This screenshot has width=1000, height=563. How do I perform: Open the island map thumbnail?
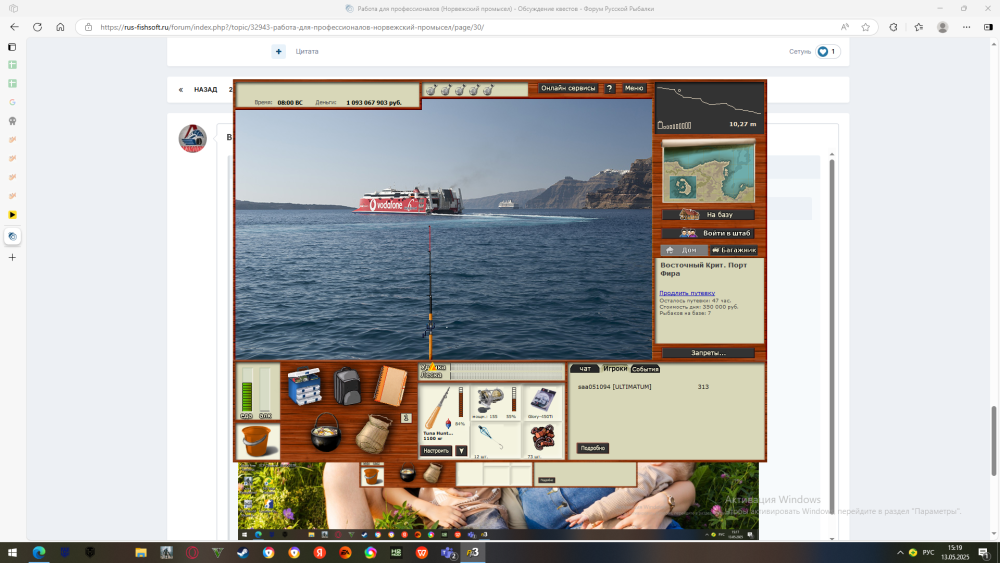pyautogui.click(x=708, y=171)
